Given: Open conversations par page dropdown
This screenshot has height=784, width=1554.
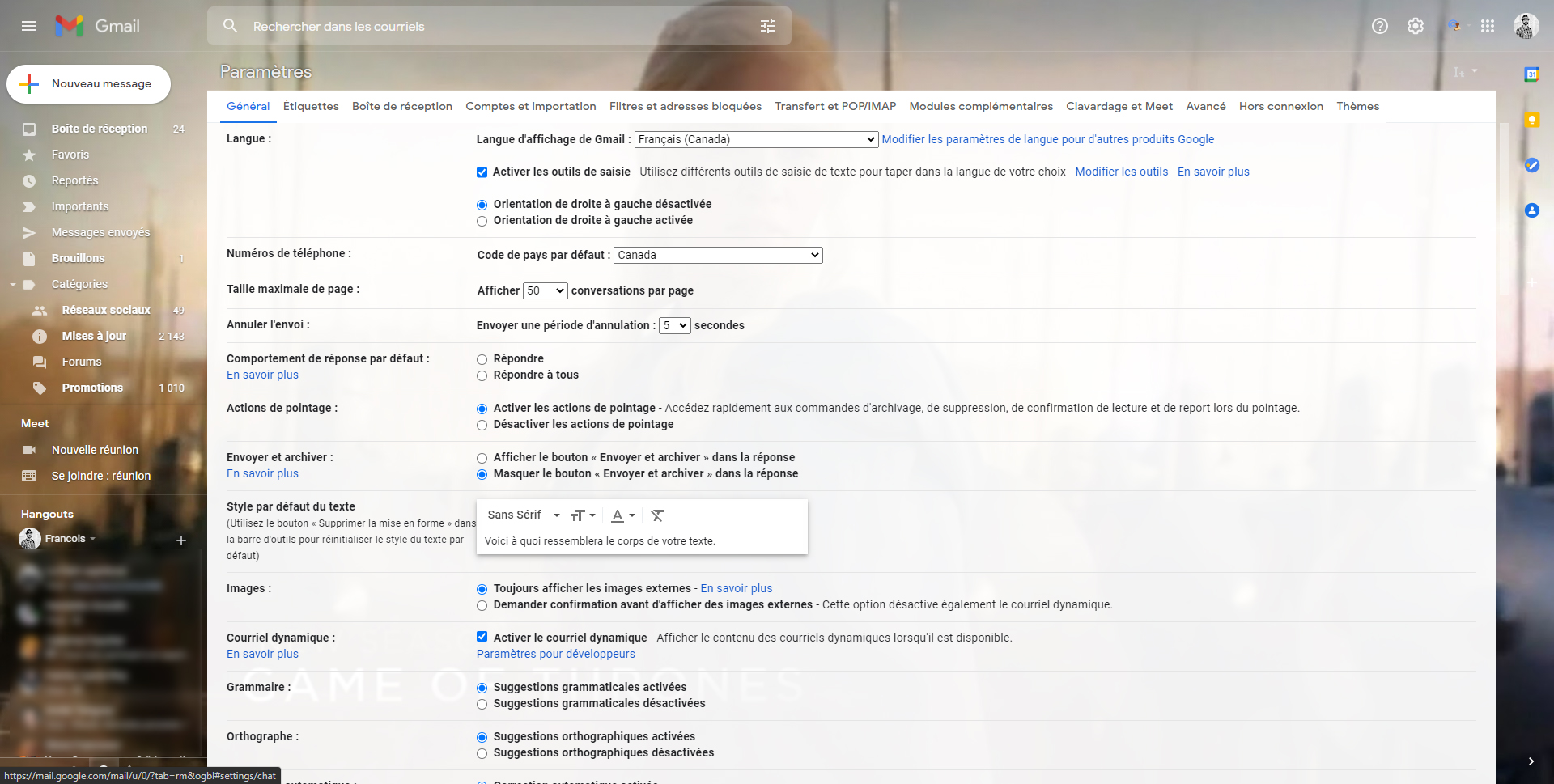Looking at the screenshot, I should [x=546, y=290].
